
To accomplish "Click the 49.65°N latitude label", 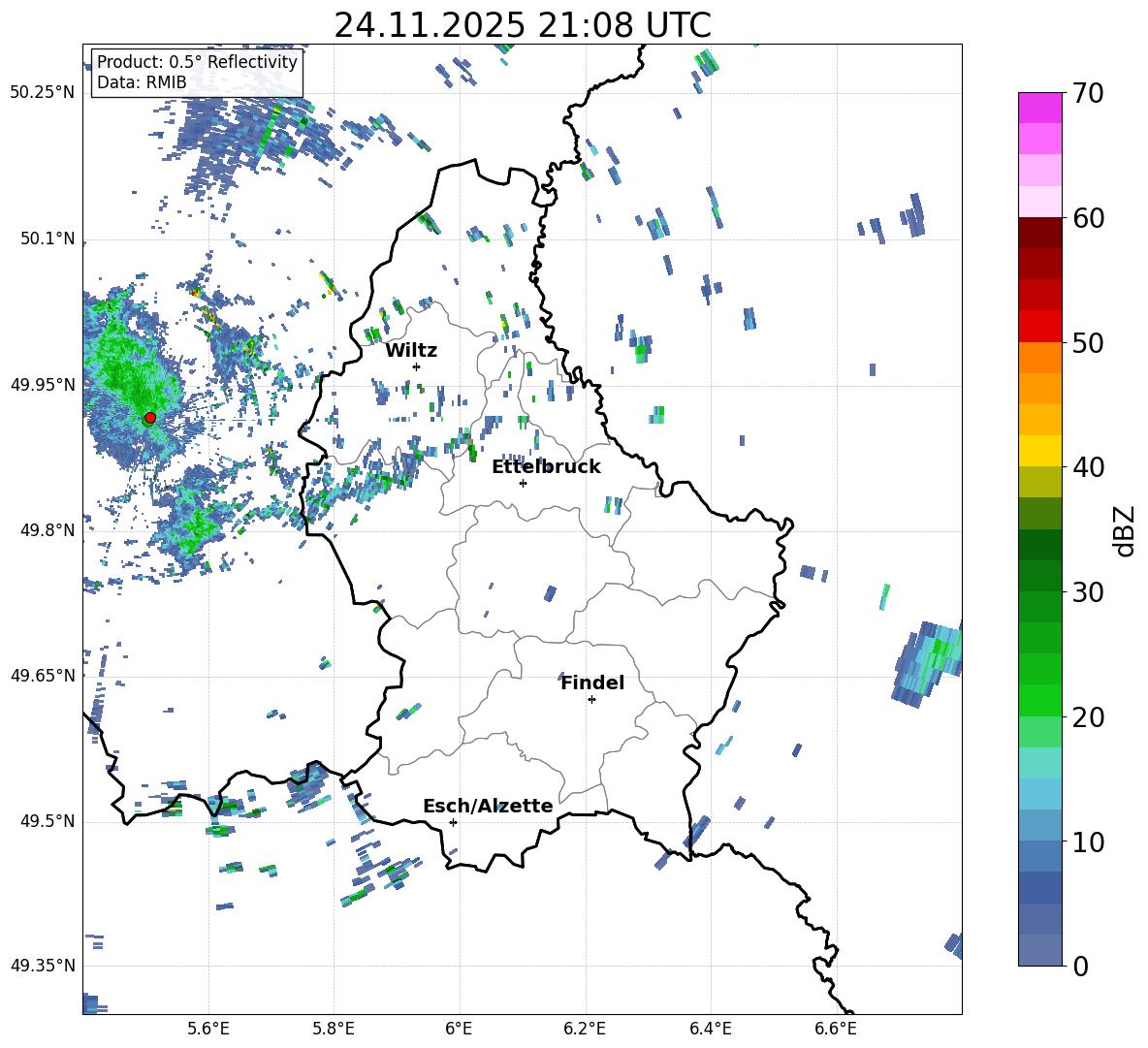I will pos(43,675).
